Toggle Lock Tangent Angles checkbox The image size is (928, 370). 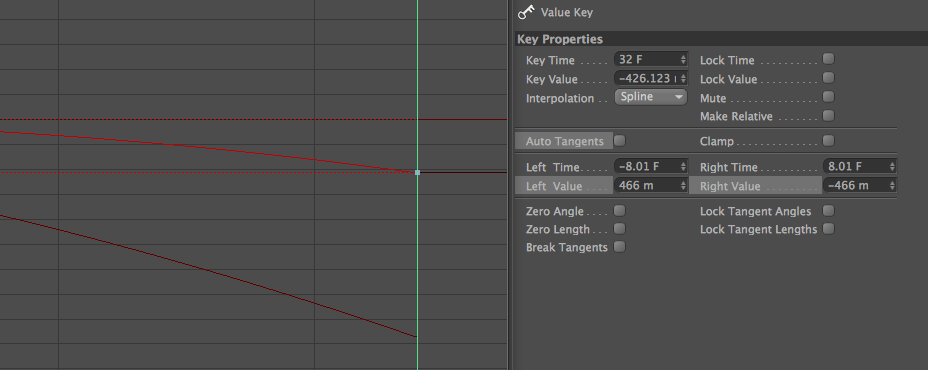[x=829, y=210]
